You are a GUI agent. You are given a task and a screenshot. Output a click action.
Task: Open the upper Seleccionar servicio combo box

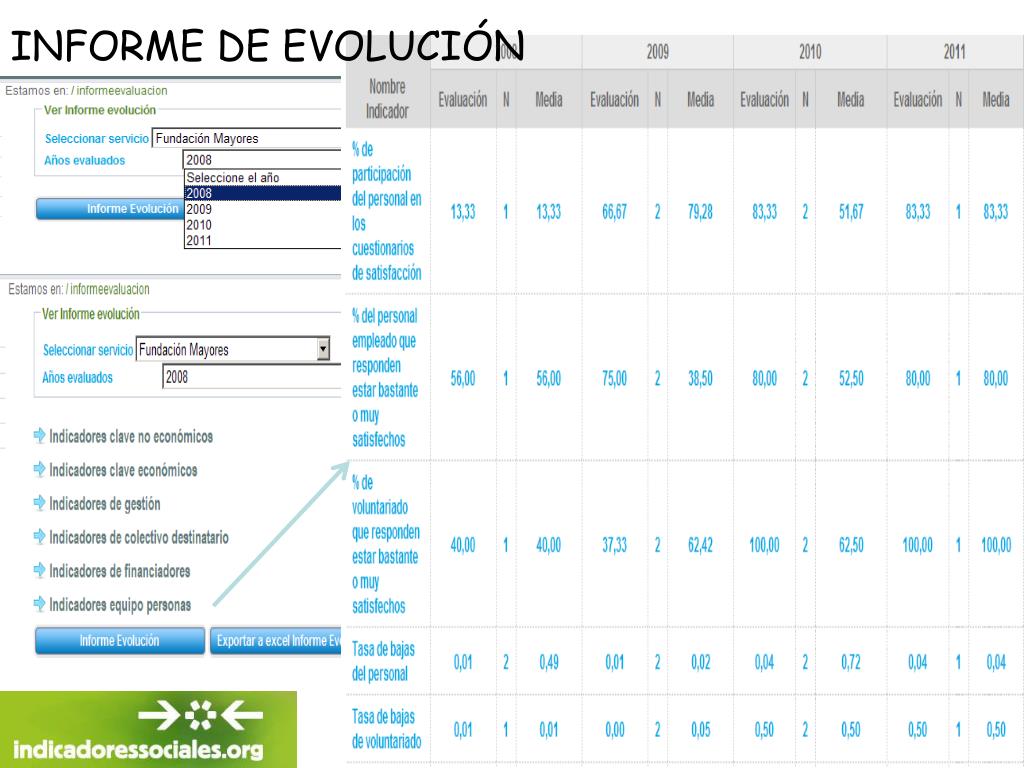click(246, 138)
